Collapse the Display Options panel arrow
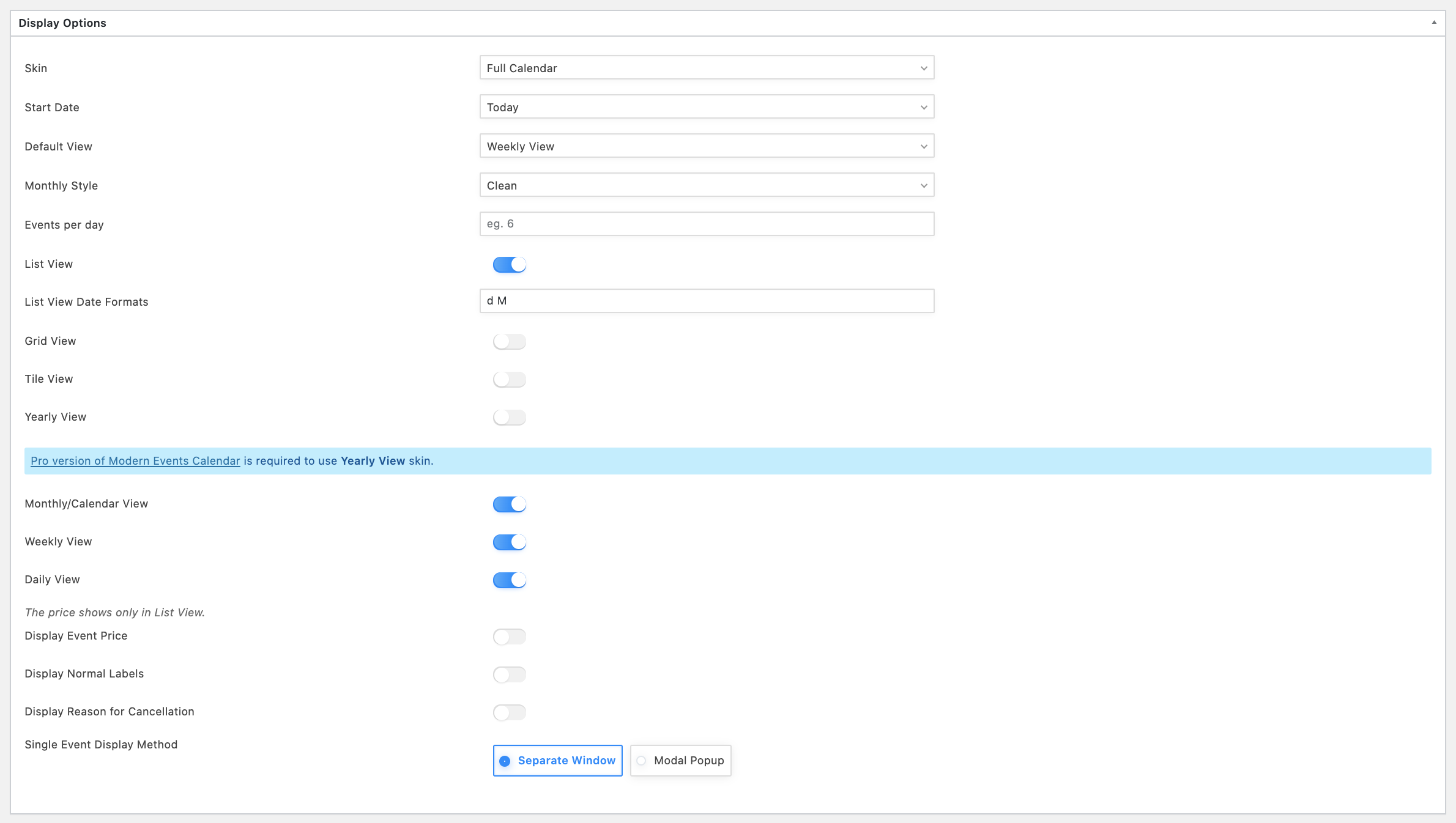The height and width of the screenshot is (823, 1456). pyautogui.click(x=1433, y=23)
